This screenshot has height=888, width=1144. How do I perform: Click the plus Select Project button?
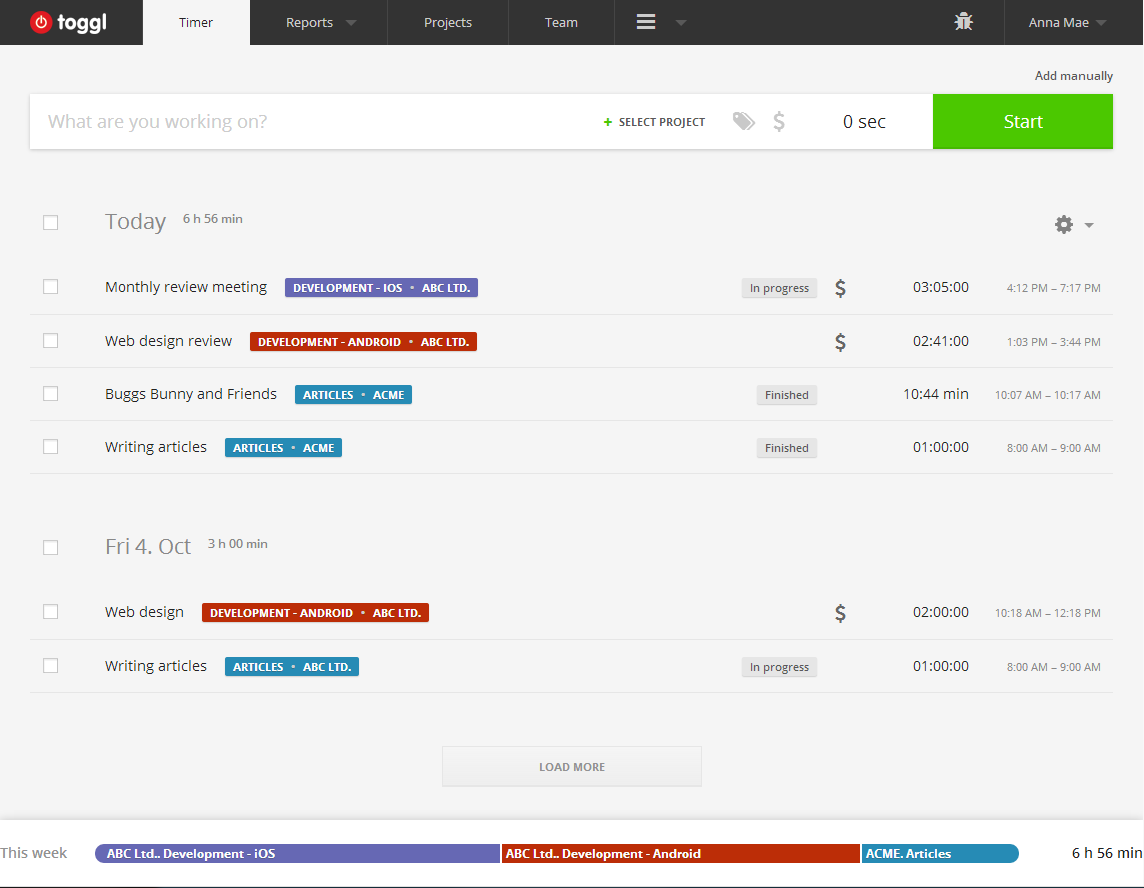[654, 122]
